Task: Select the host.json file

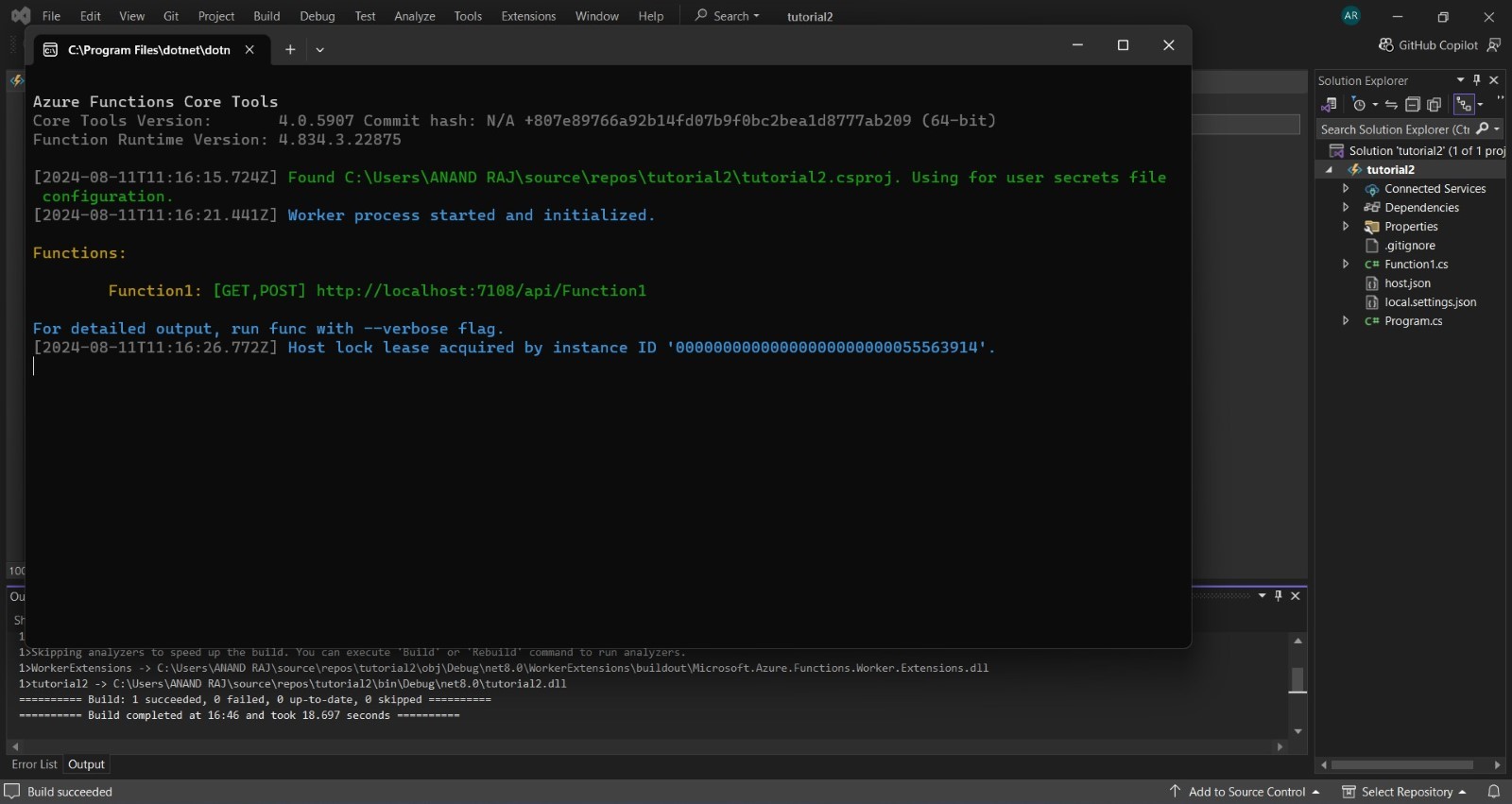Action: (x=1407, y=283)
